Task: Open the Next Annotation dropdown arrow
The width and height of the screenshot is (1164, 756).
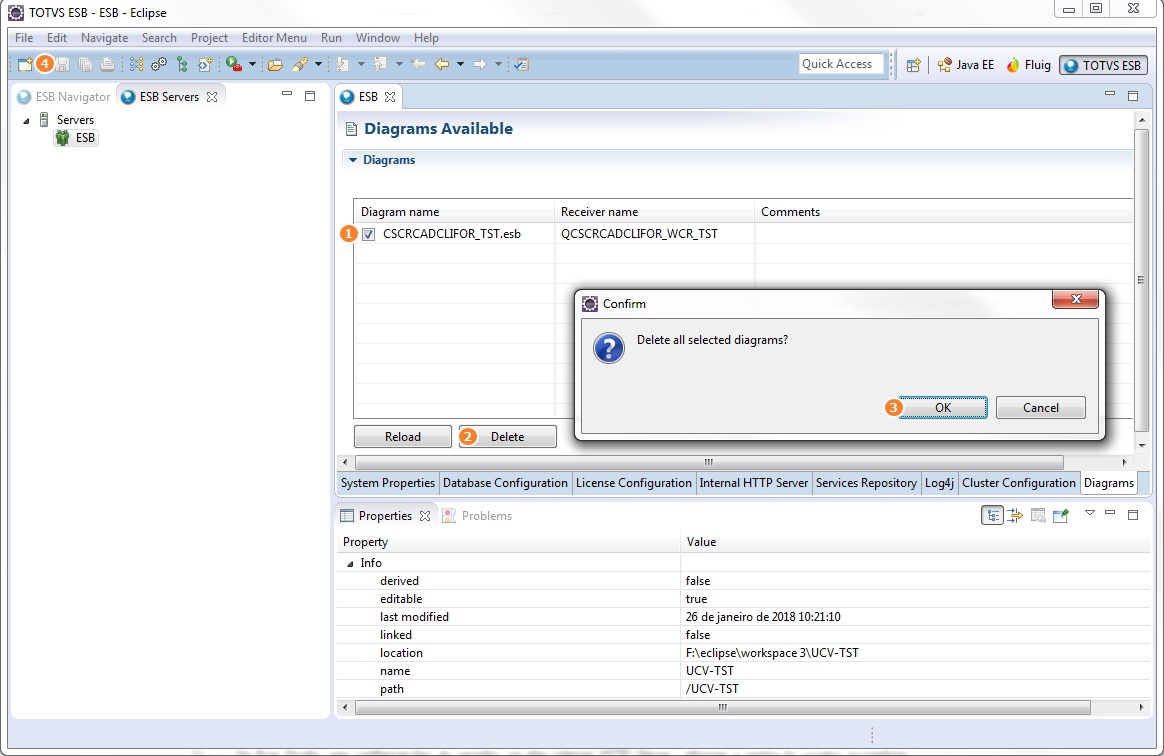Action: (362, 65)
